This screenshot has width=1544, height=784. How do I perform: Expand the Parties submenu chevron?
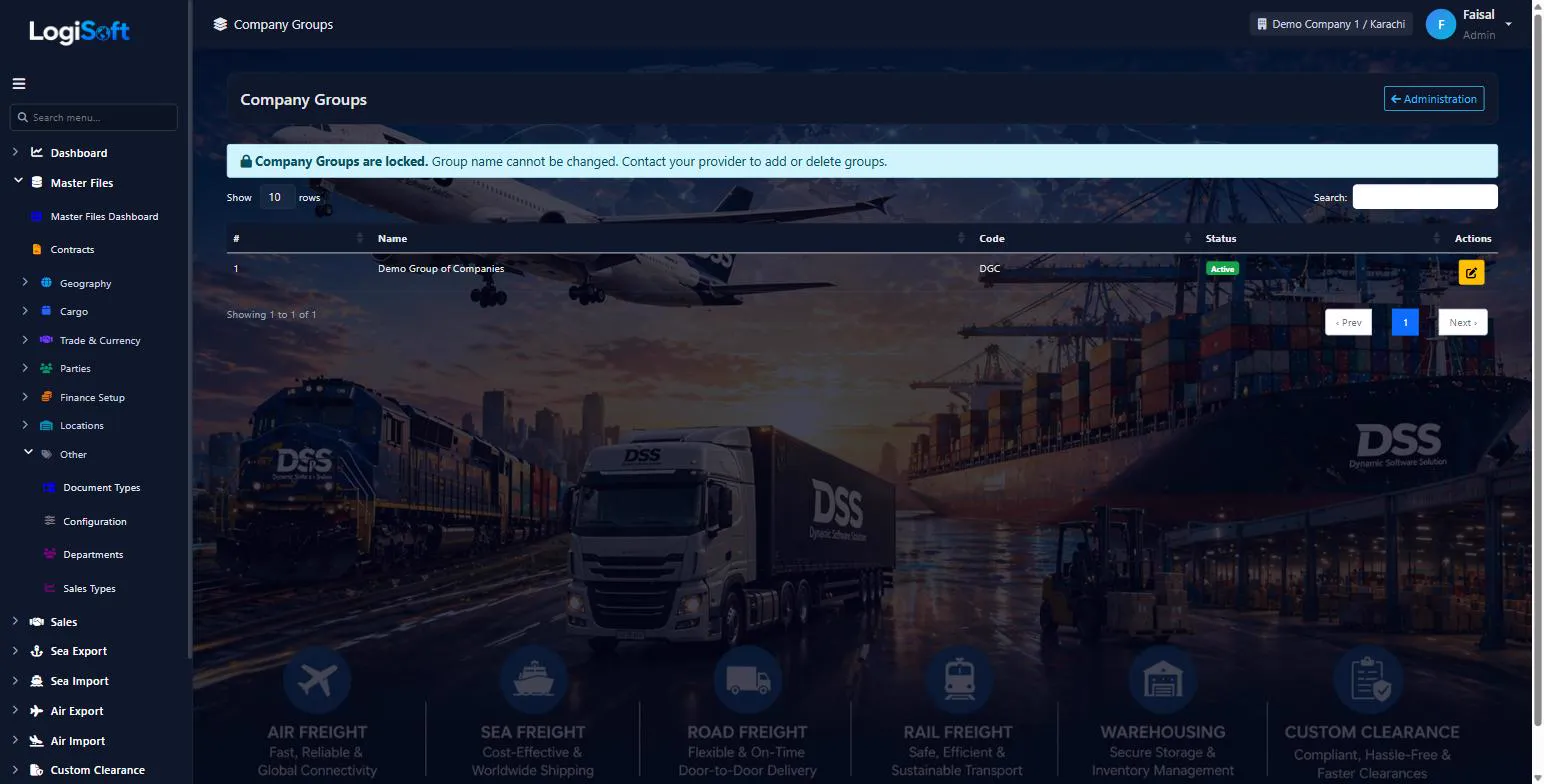click(25, 367)
